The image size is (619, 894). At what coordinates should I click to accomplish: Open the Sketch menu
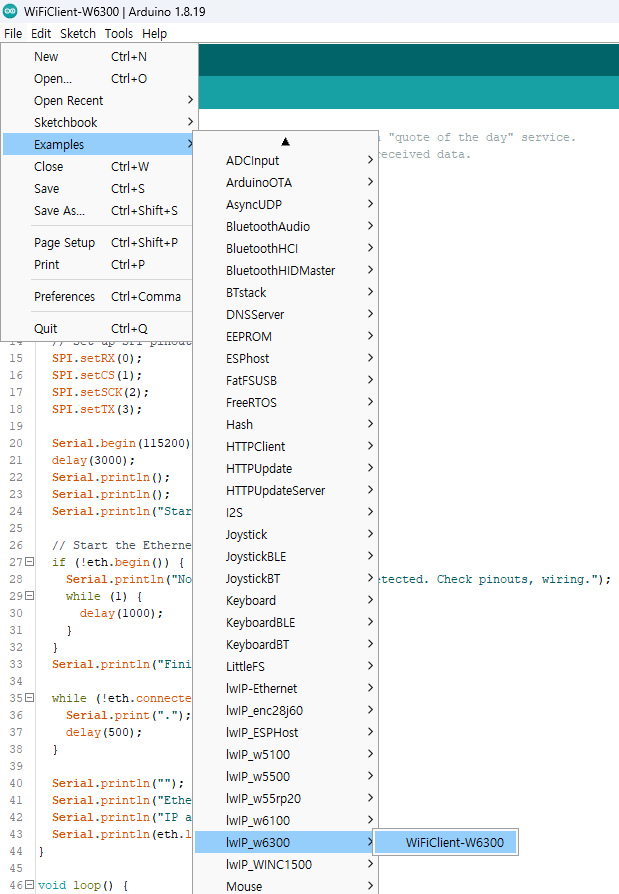(x=78, y=33)
